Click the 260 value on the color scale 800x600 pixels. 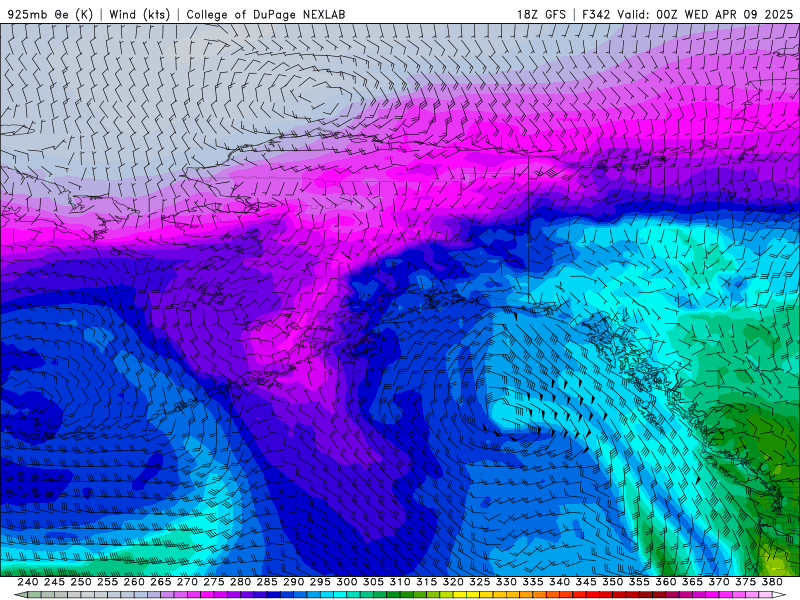[x=134, y=582]
